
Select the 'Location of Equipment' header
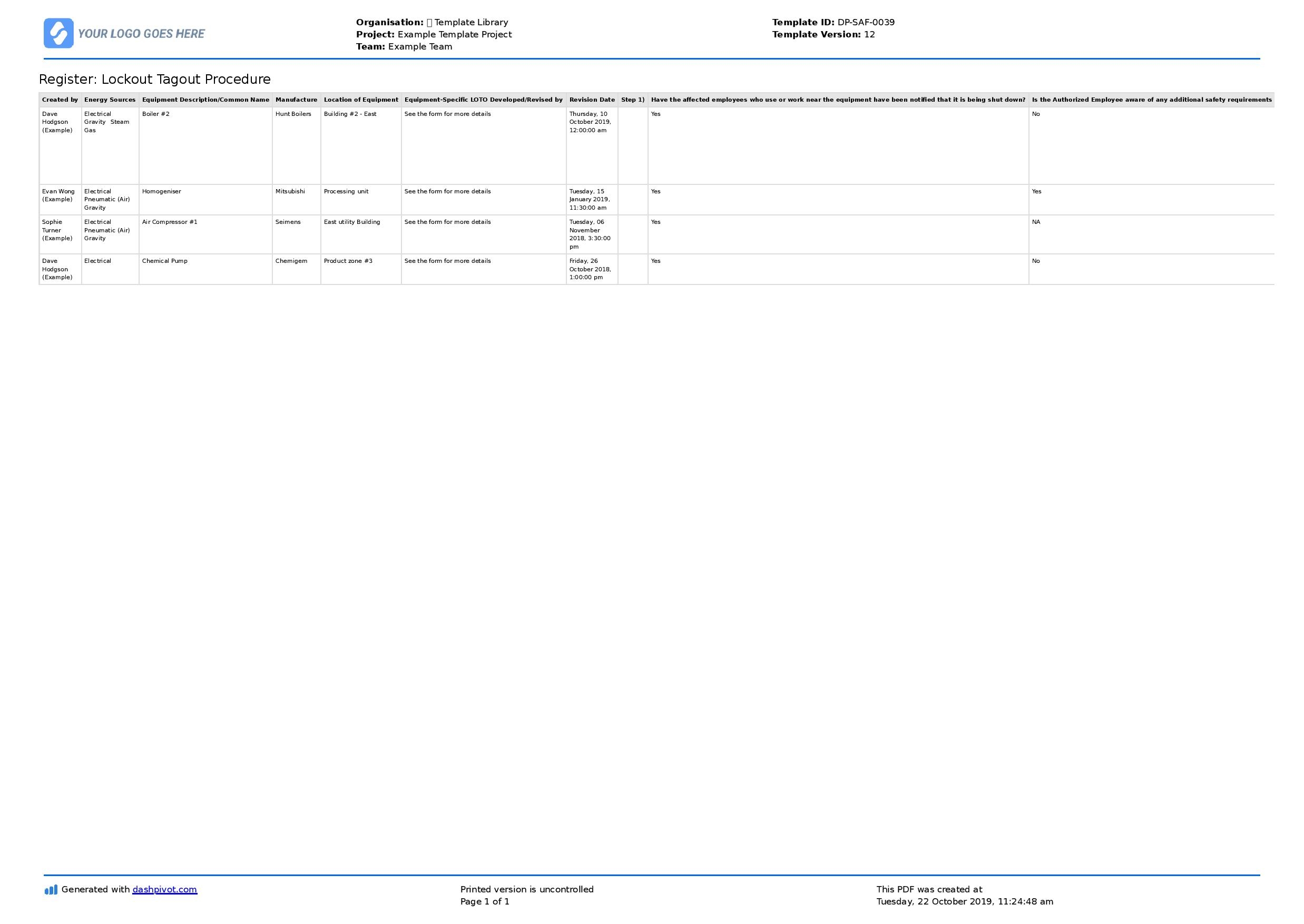click(361, 100)
